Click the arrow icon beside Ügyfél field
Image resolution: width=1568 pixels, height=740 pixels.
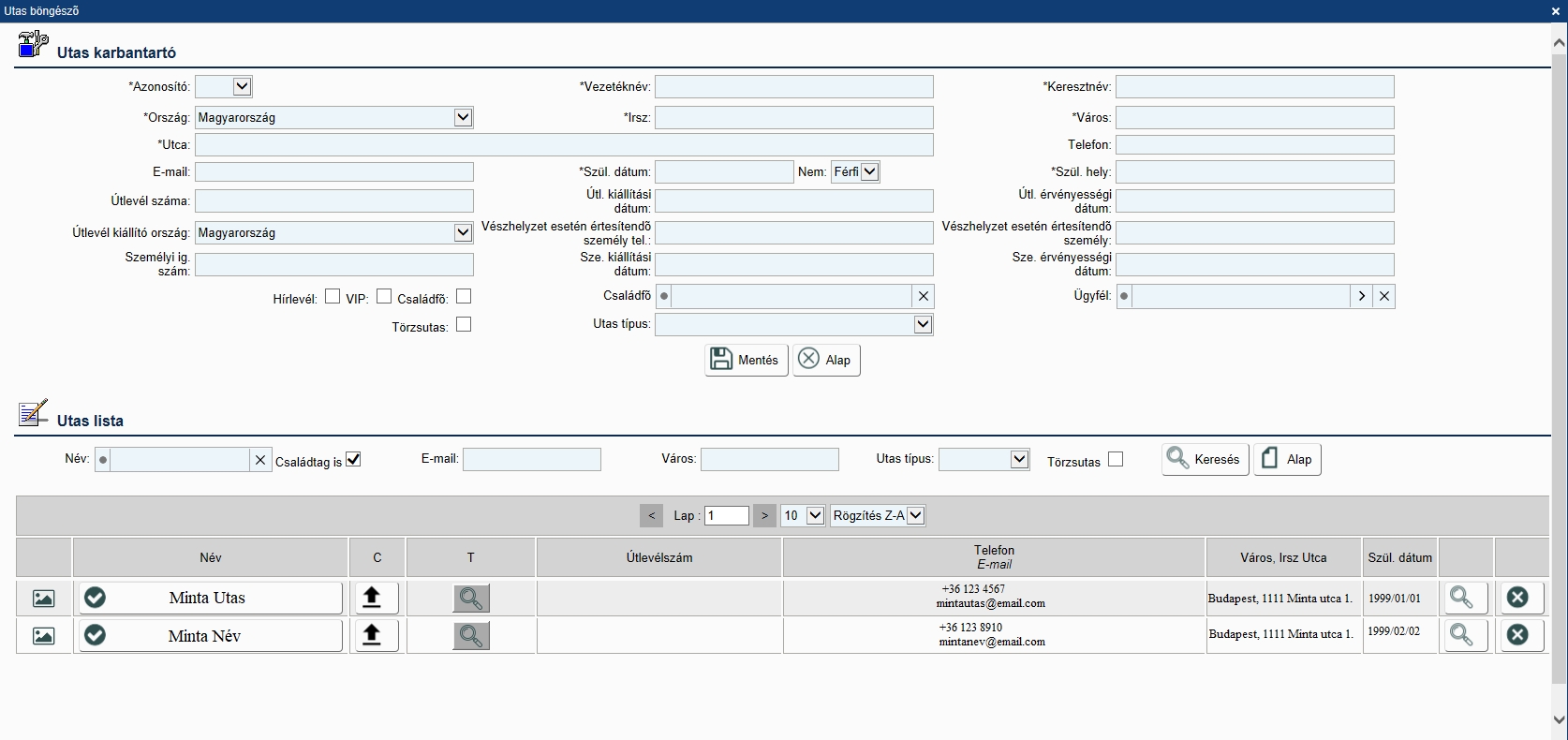(1361, 297)
